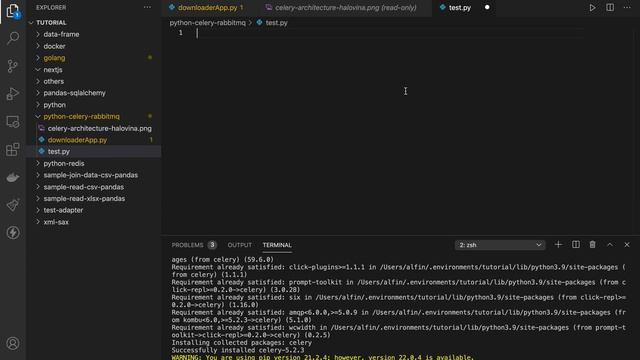This screenshot has width=640, height=360.
Task: Split the terminal
Action: point(576,244)
